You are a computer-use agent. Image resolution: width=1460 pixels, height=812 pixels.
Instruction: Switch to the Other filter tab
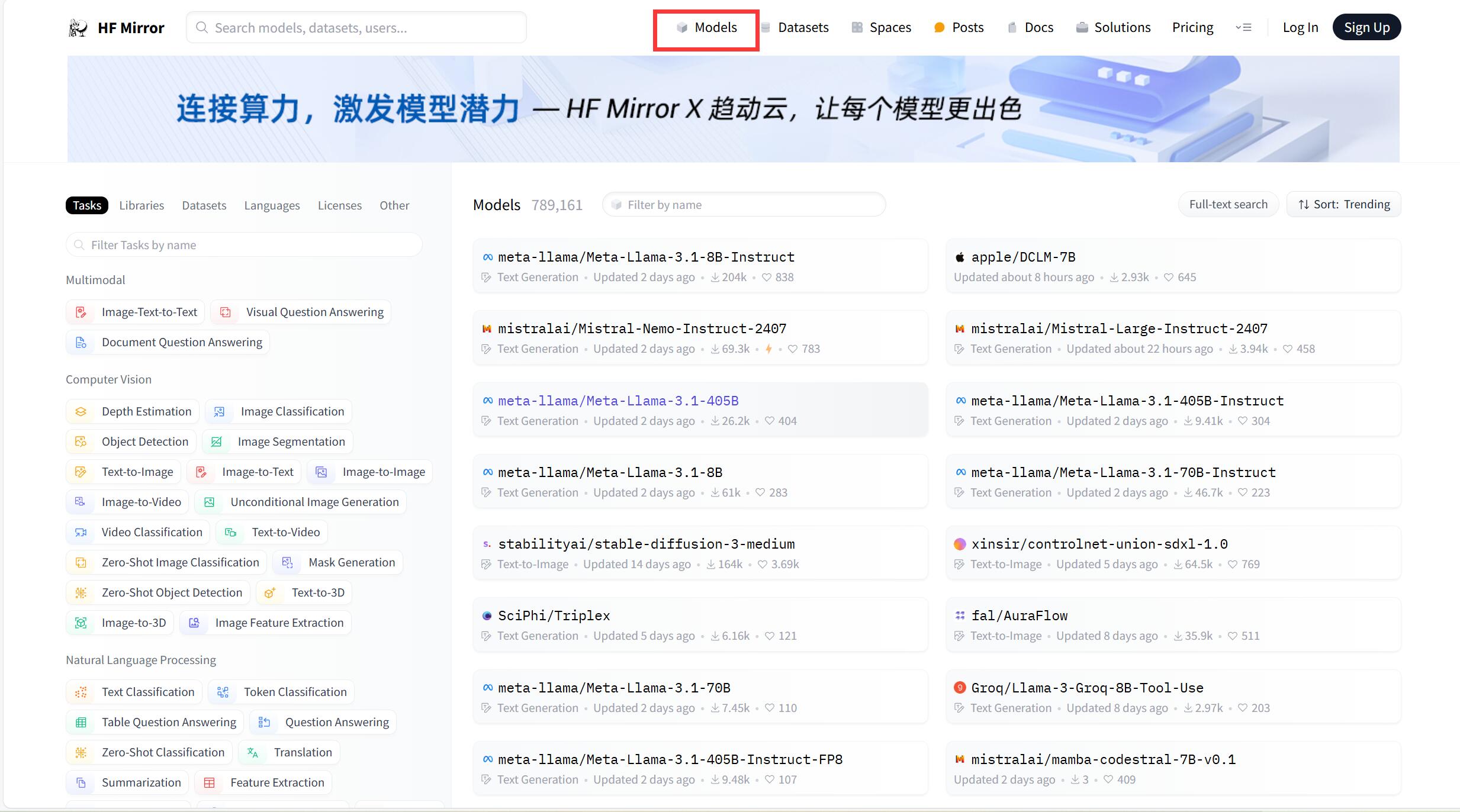pos(394,205)
